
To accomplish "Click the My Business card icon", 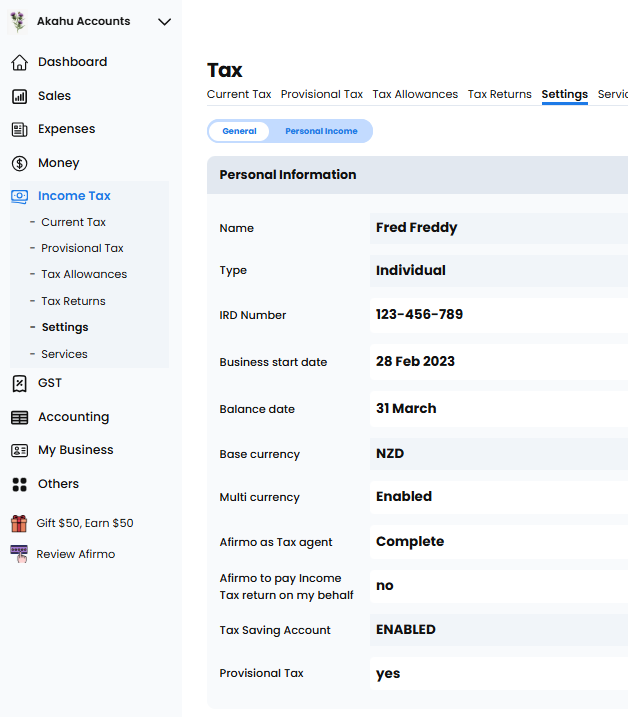I will (19, 450).
